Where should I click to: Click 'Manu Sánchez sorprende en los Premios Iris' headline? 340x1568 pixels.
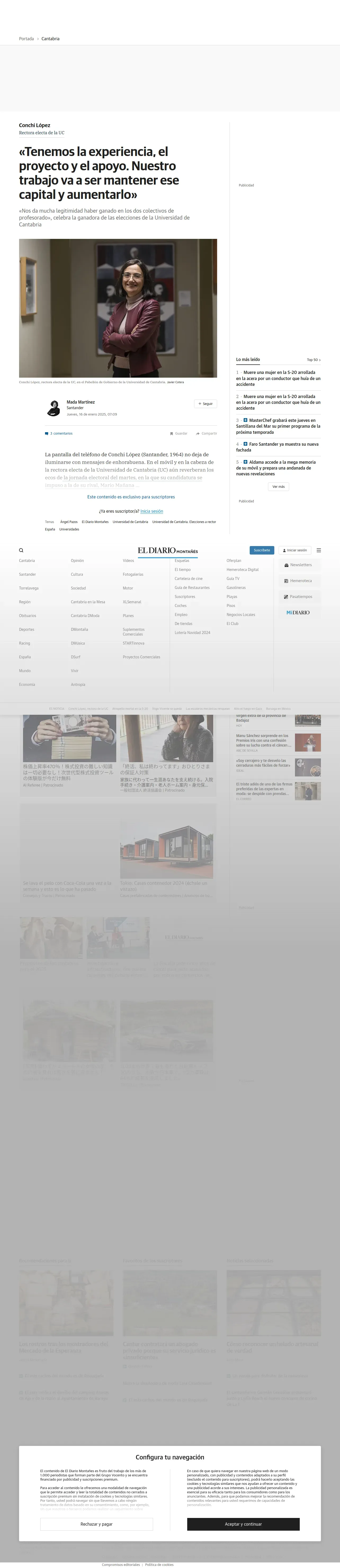[x=263, y=740]
